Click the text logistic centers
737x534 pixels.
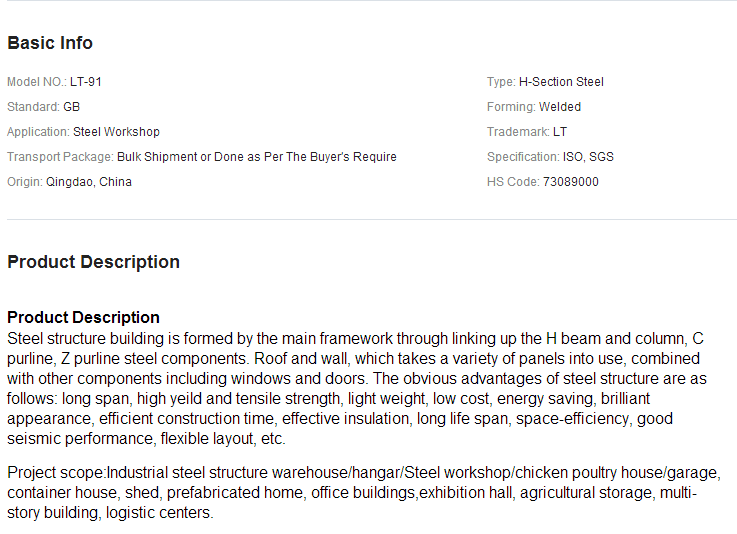(159, 512)
